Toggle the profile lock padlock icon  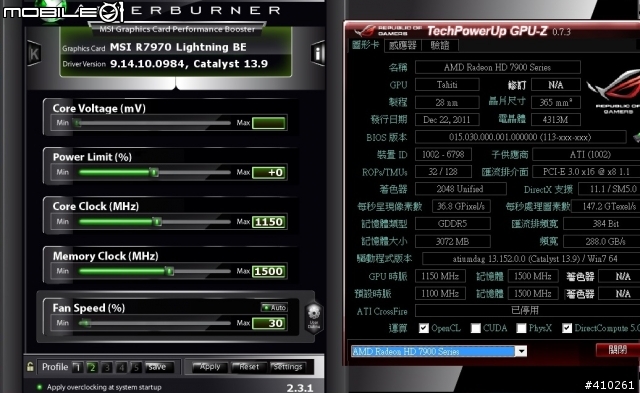pyautogui.click(x=30, y=366)
